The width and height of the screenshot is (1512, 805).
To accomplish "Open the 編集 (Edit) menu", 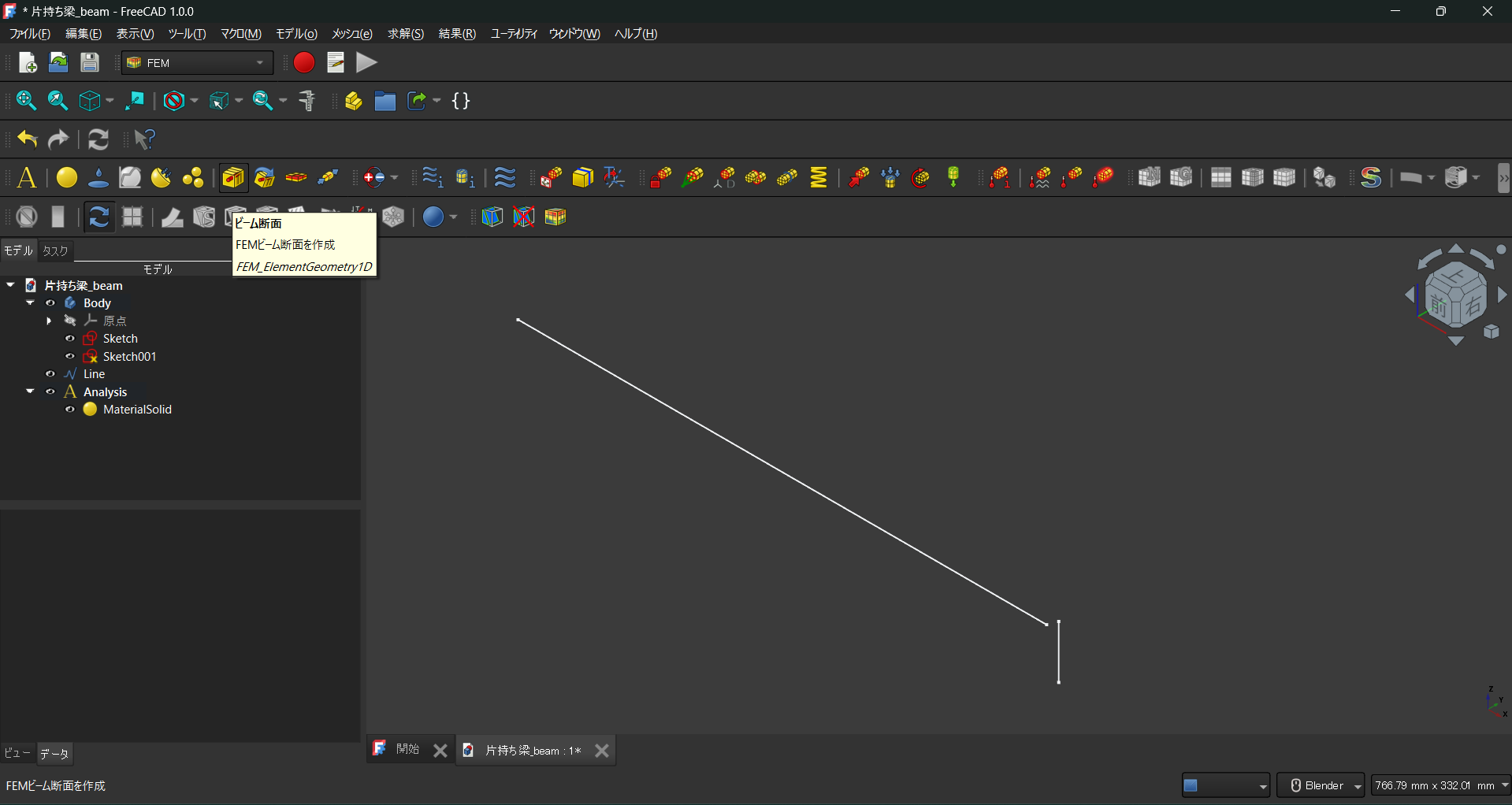I will click(84, 34).
